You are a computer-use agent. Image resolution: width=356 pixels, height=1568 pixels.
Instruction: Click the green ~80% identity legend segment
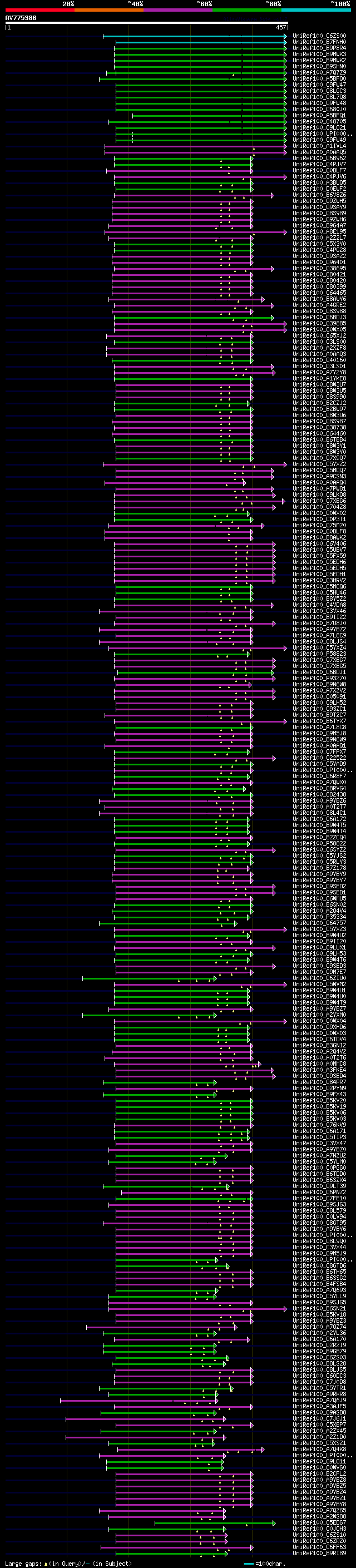pos(247,11)
